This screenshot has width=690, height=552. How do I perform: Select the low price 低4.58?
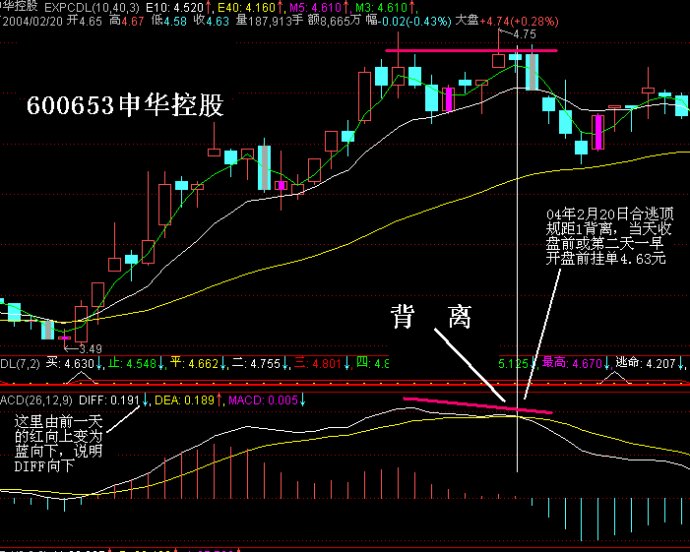169,21
